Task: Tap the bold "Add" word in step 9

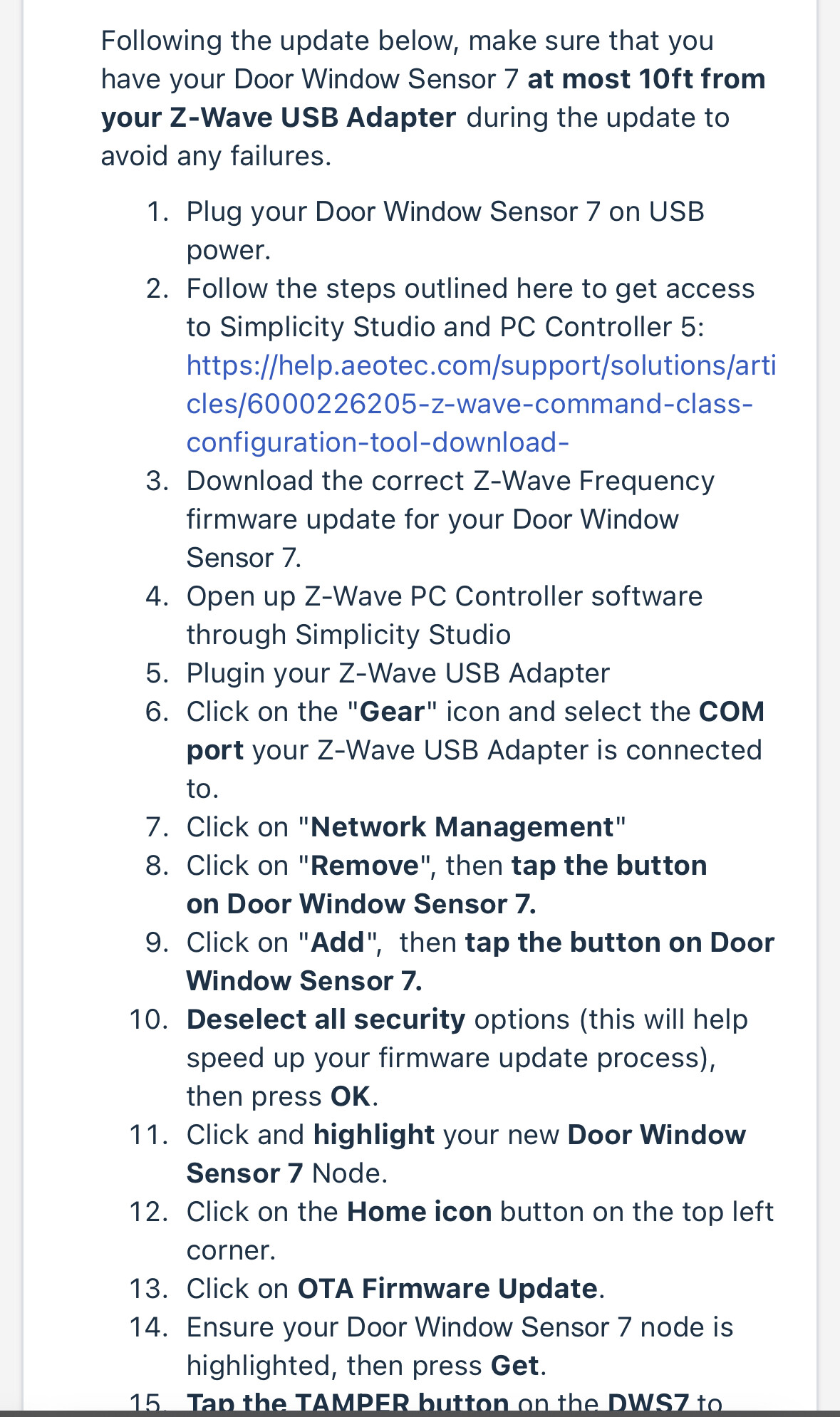Action: click(x=338, y=943)
